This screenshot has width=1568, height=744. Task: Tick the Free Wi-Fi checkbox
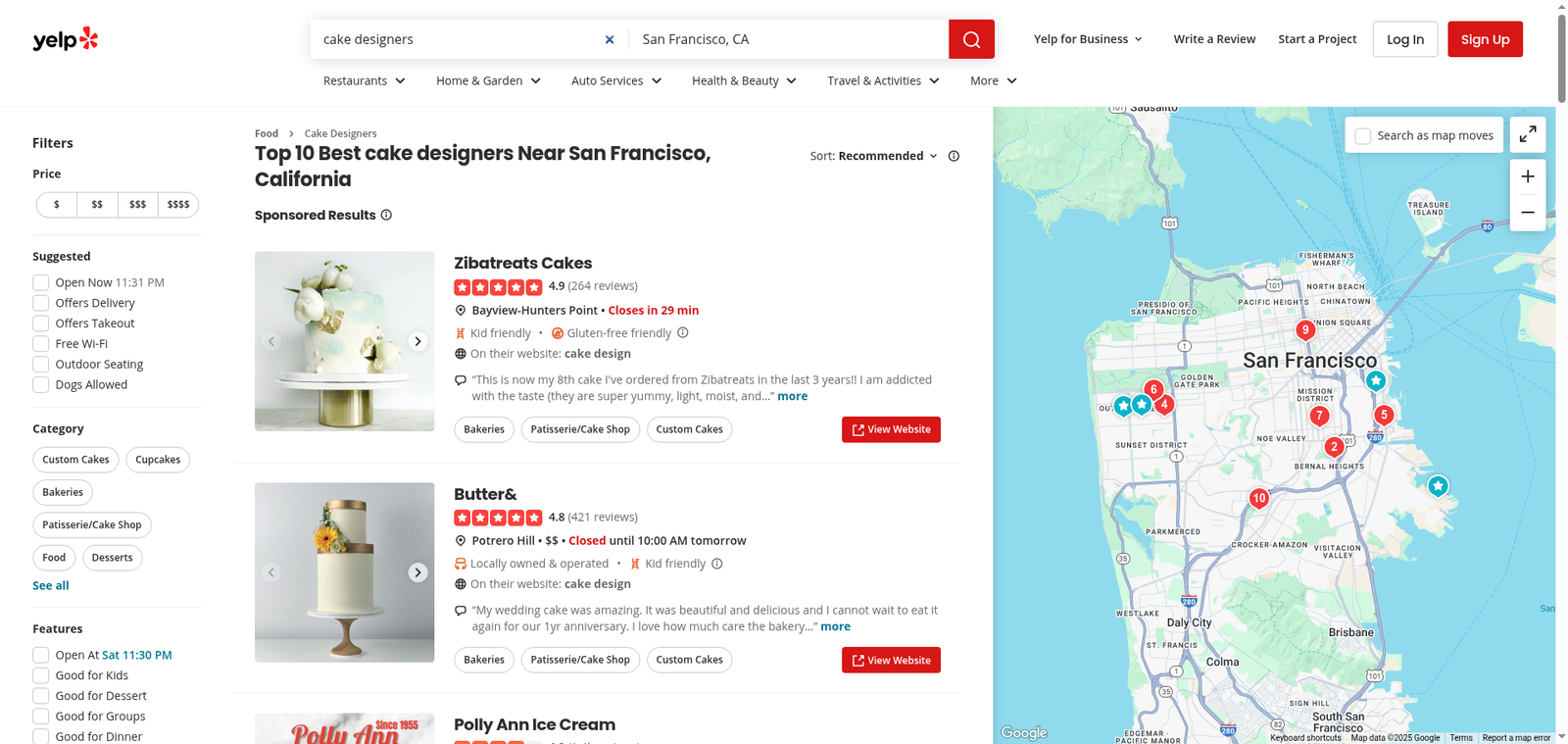[x=41, y=344]
